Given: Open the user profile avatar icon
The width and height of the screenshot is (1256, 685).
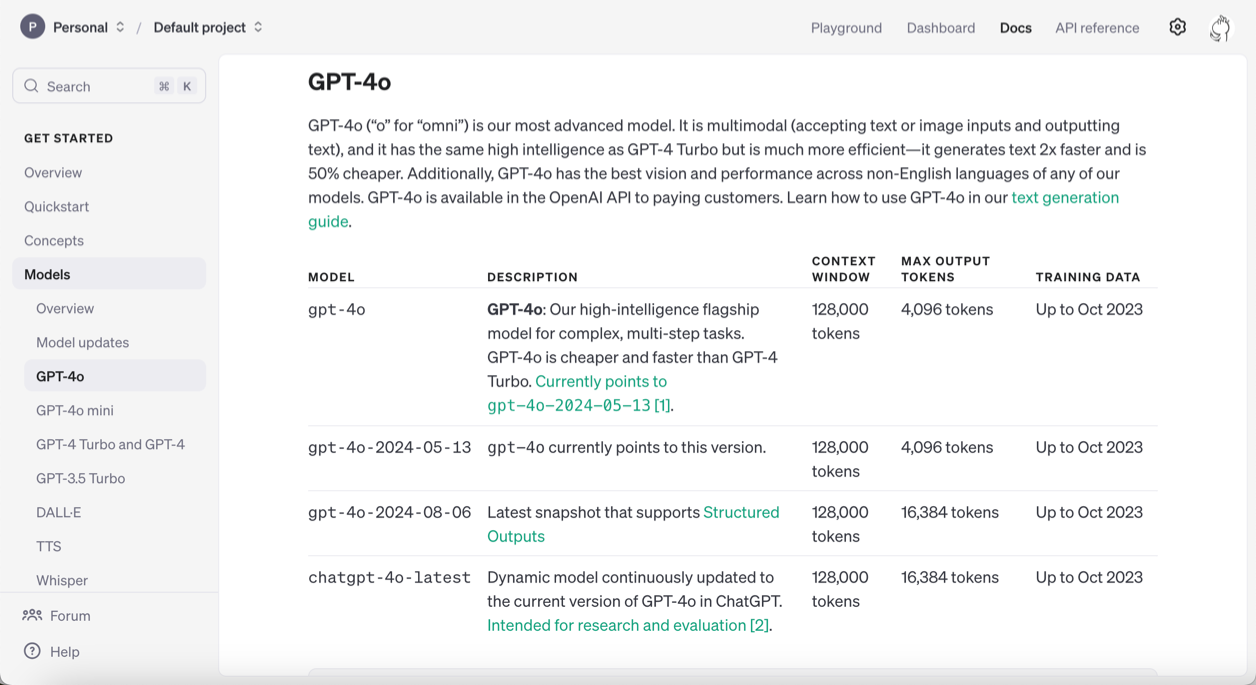Looking at the screenshot, I should 1220,28.
